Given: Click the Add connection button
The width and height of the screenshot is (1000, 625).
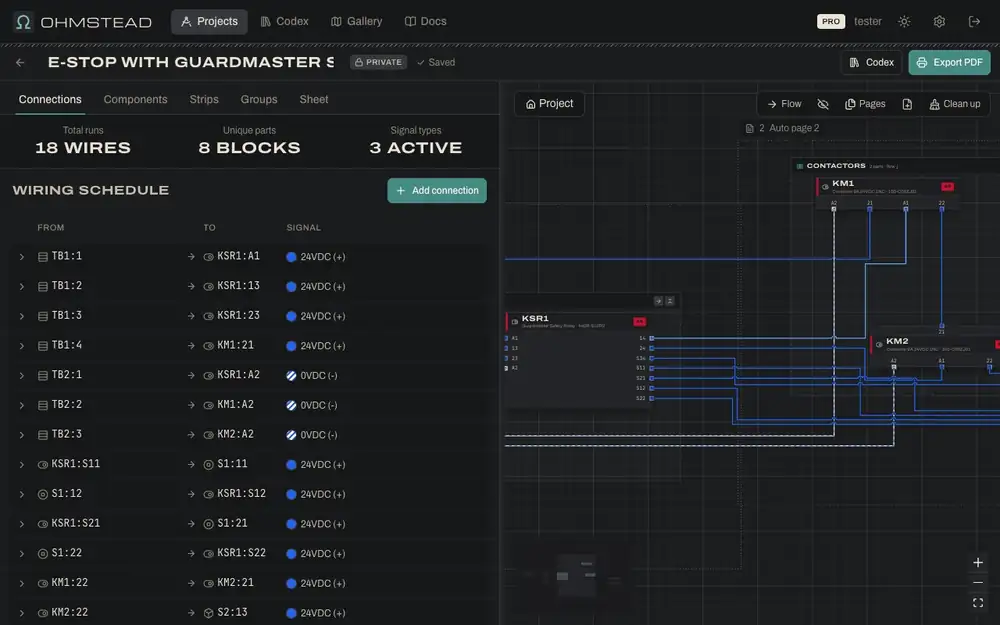Looking at the screenshot, I should point(437,191).
